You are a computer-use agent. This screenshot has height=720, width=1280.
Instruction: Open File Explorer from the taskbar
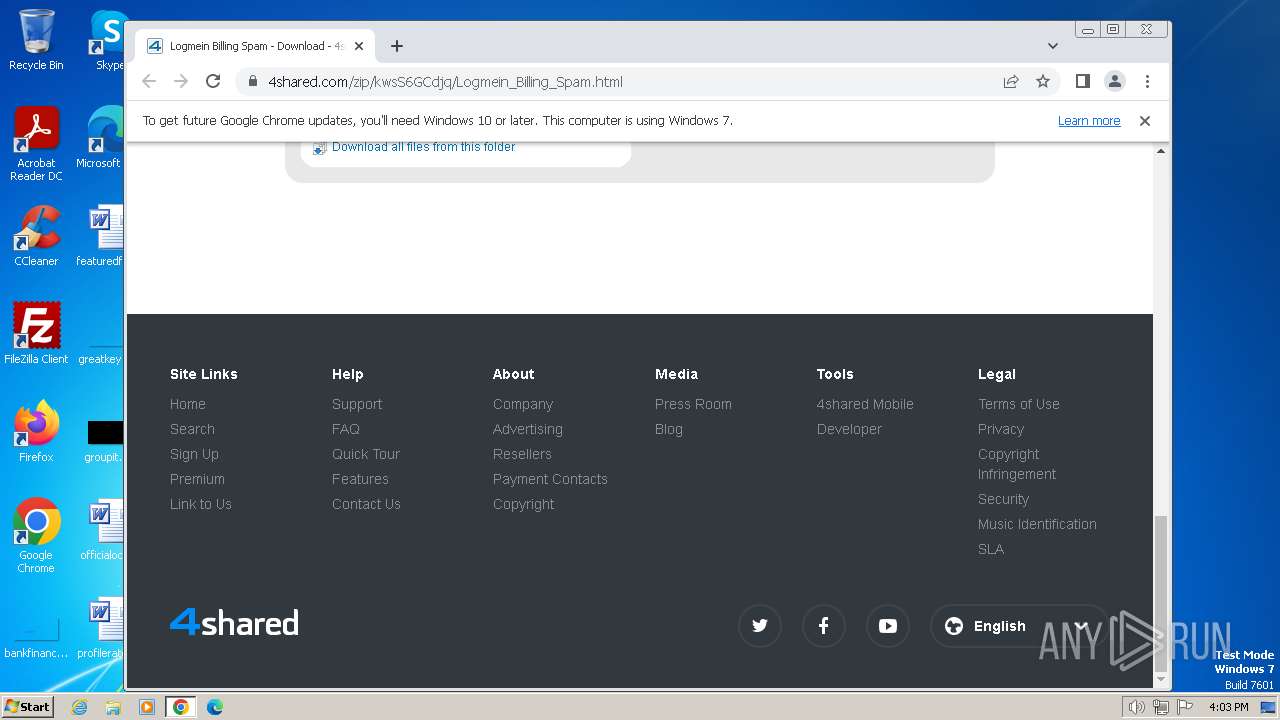coord(113,707)
